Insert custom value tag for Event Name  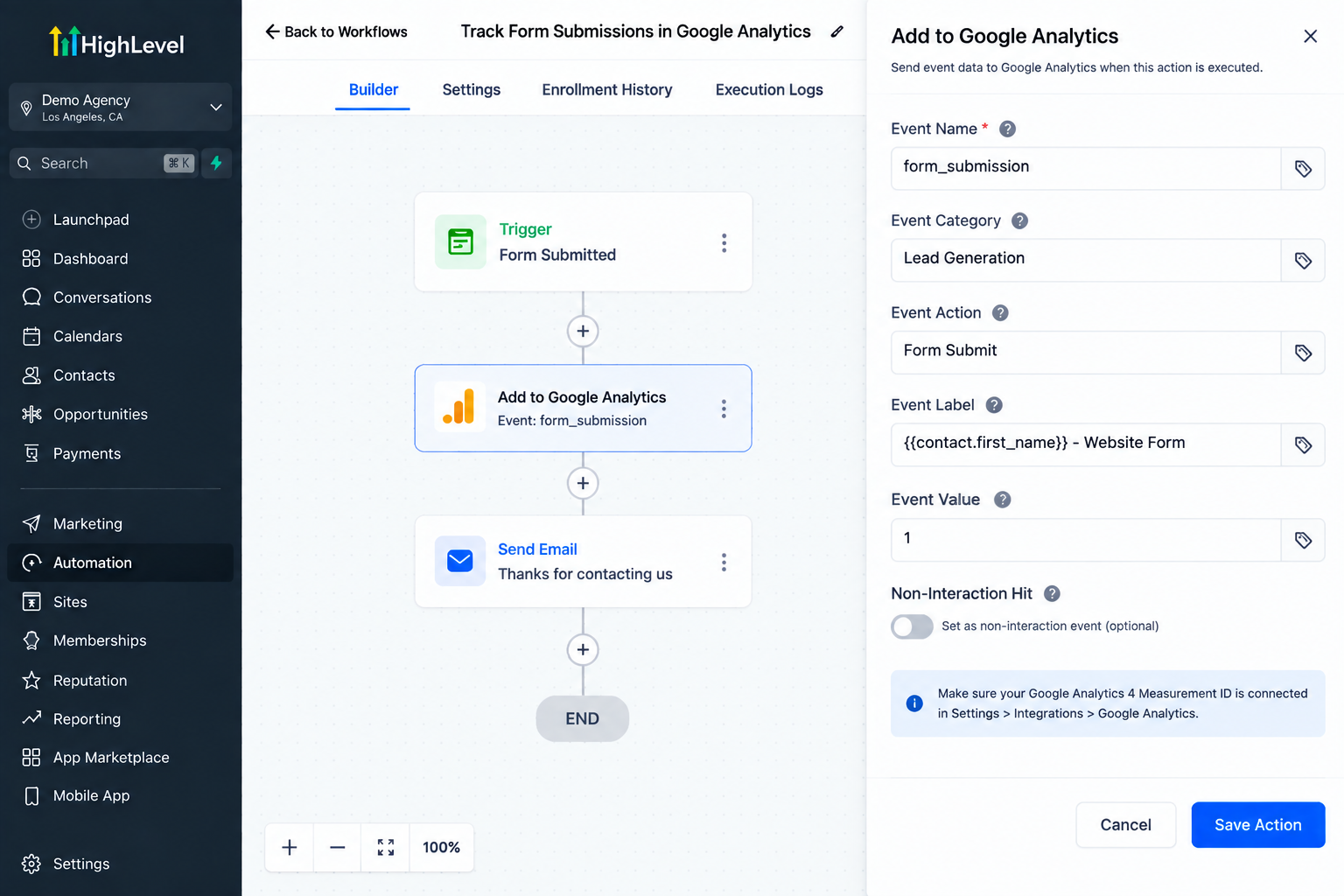pos(1303,168)
